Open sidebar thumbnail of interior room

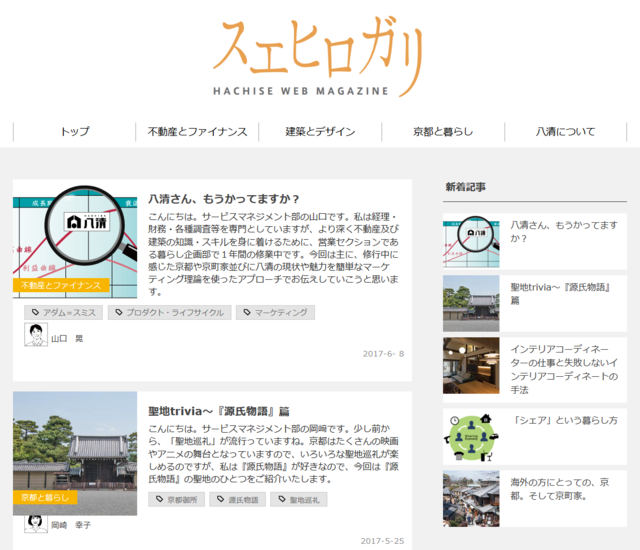471,366
